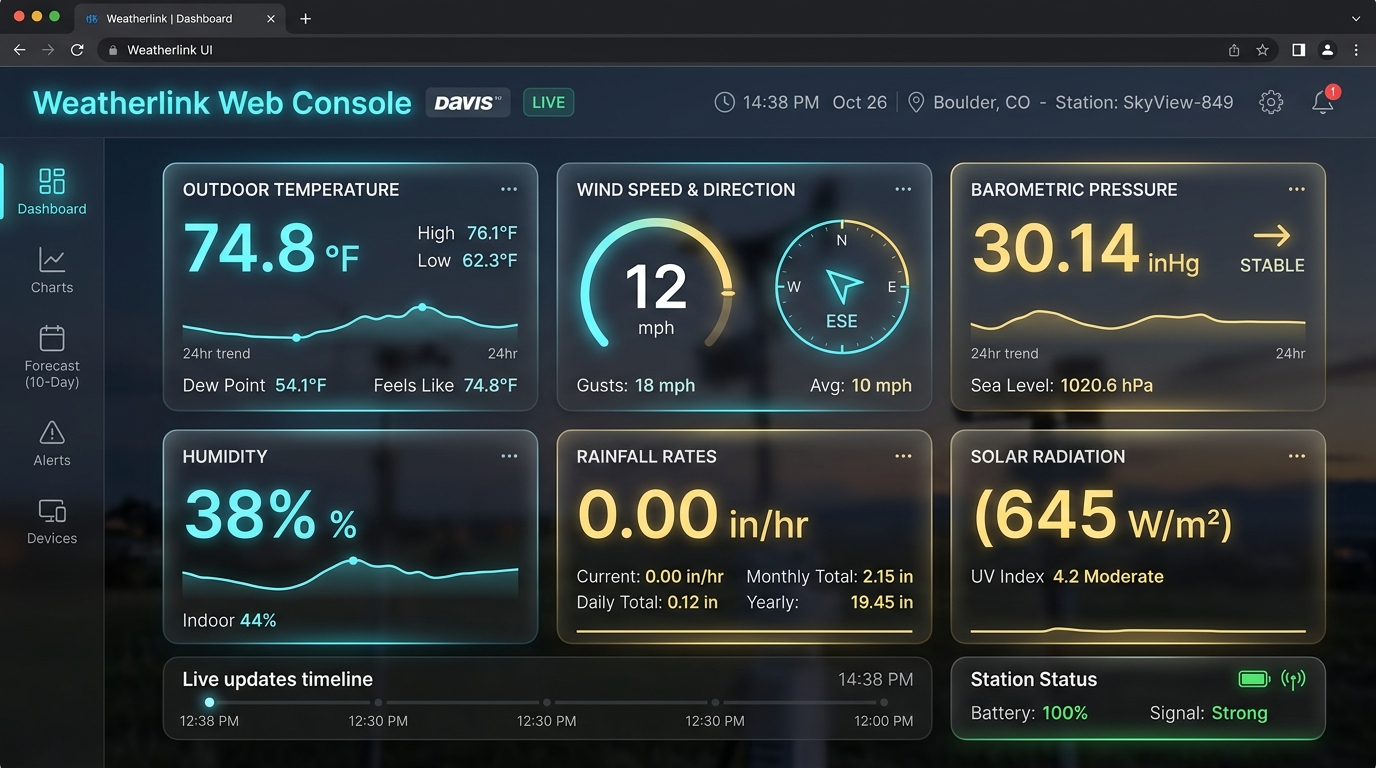Open Solar Radiation card options menu

click(1297, 456)
